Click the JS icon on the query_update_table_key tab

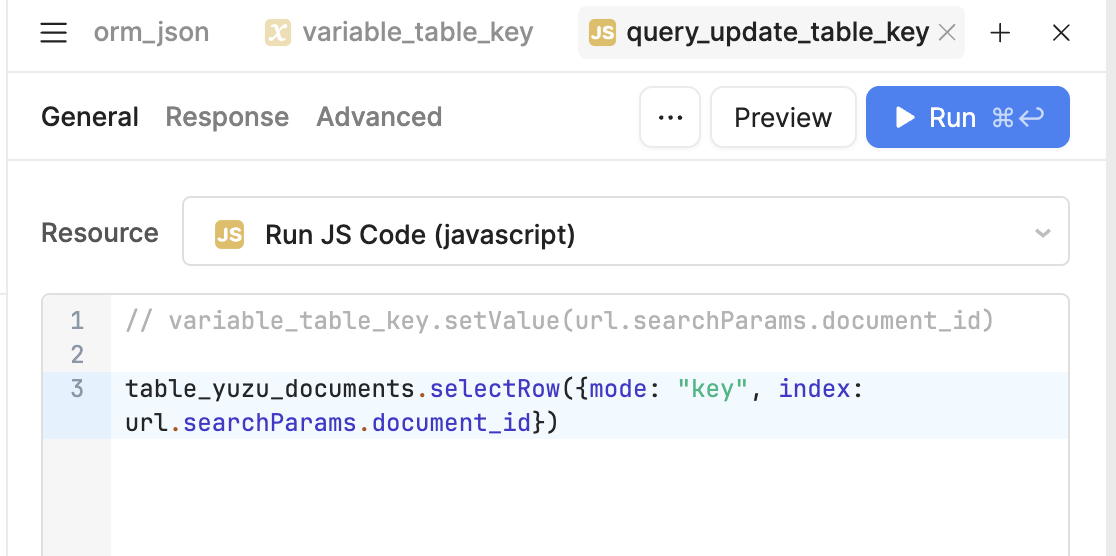tap(602, 33)
